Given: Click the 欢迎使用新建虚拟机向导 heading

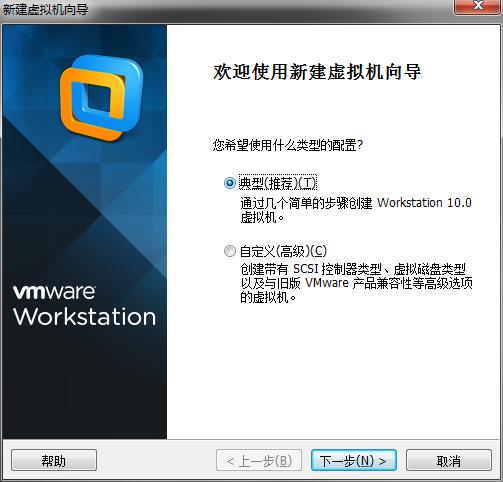Looking at the screenshot, I should 317,72.
